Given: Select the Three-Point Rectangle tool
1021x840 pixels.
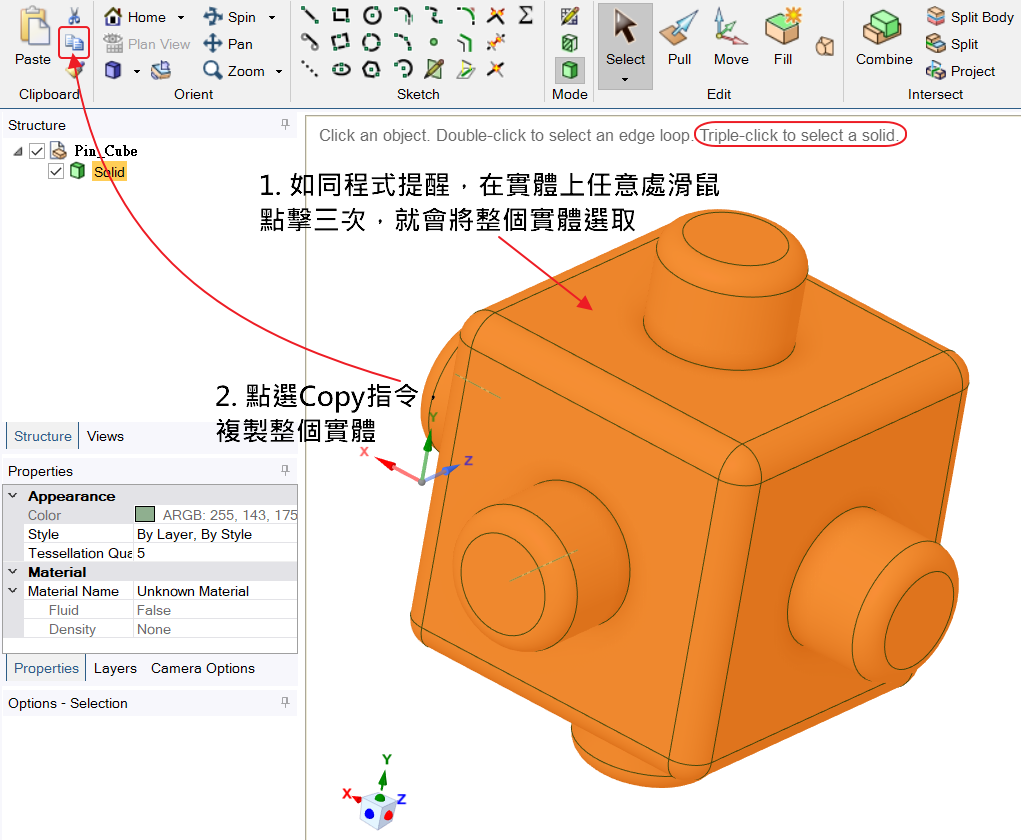Looking at the screenshot, I should (341, 43).
